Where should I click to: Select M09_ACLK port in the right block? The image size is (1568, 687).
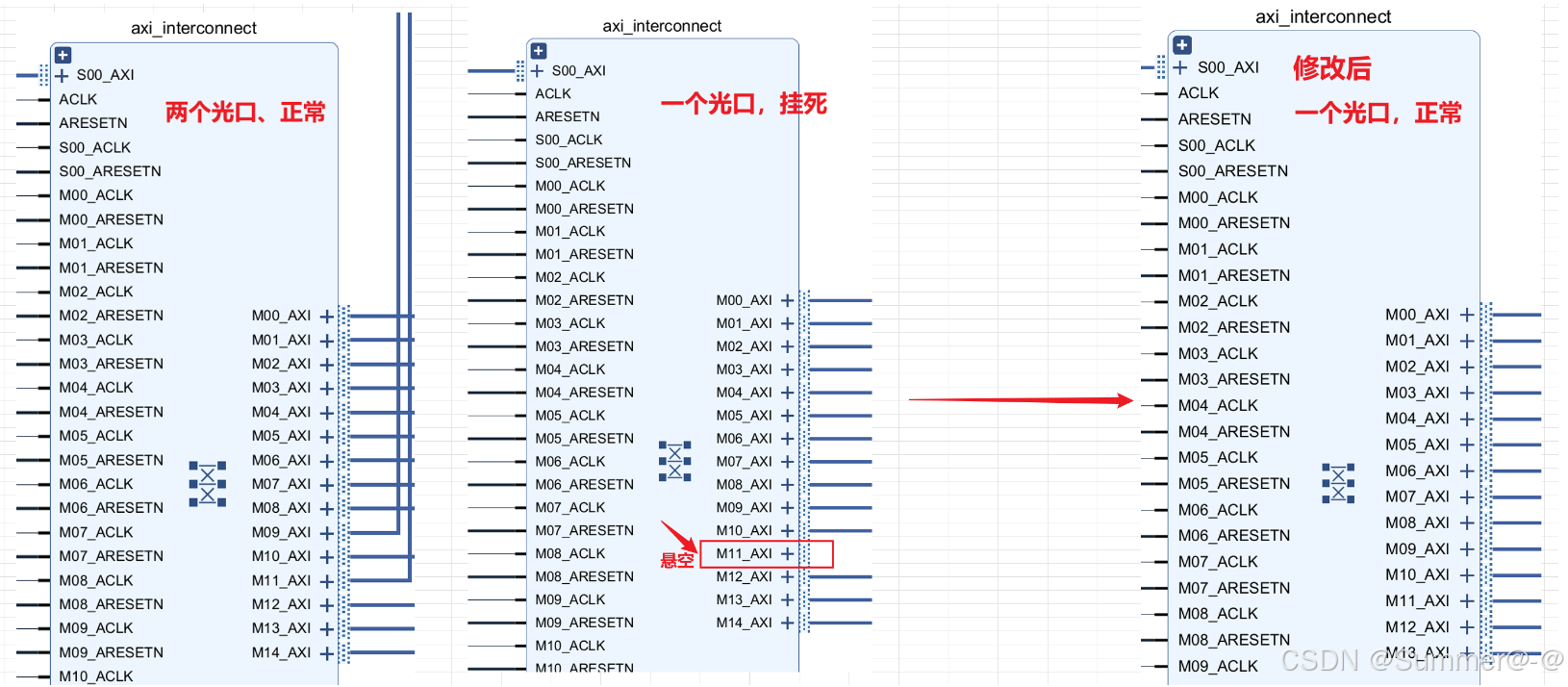coord(1218,666)
